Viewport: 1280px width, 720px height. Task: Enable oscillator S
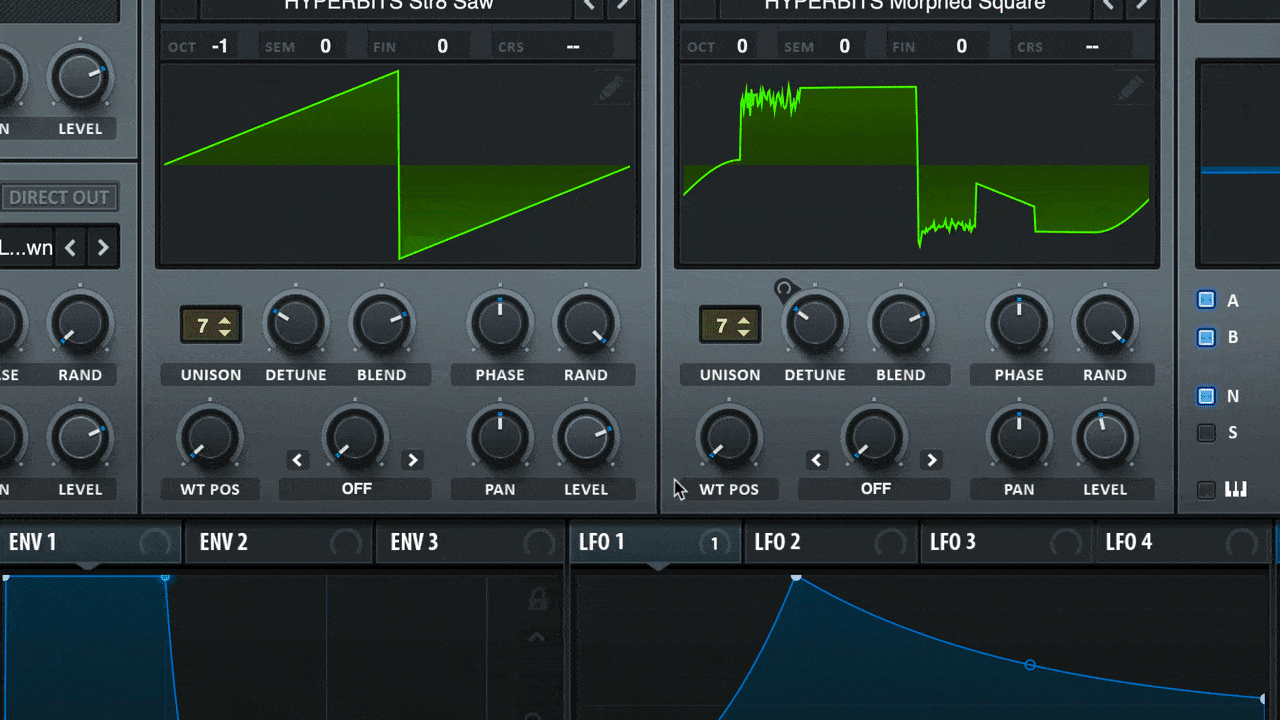tap(1206, 432)
